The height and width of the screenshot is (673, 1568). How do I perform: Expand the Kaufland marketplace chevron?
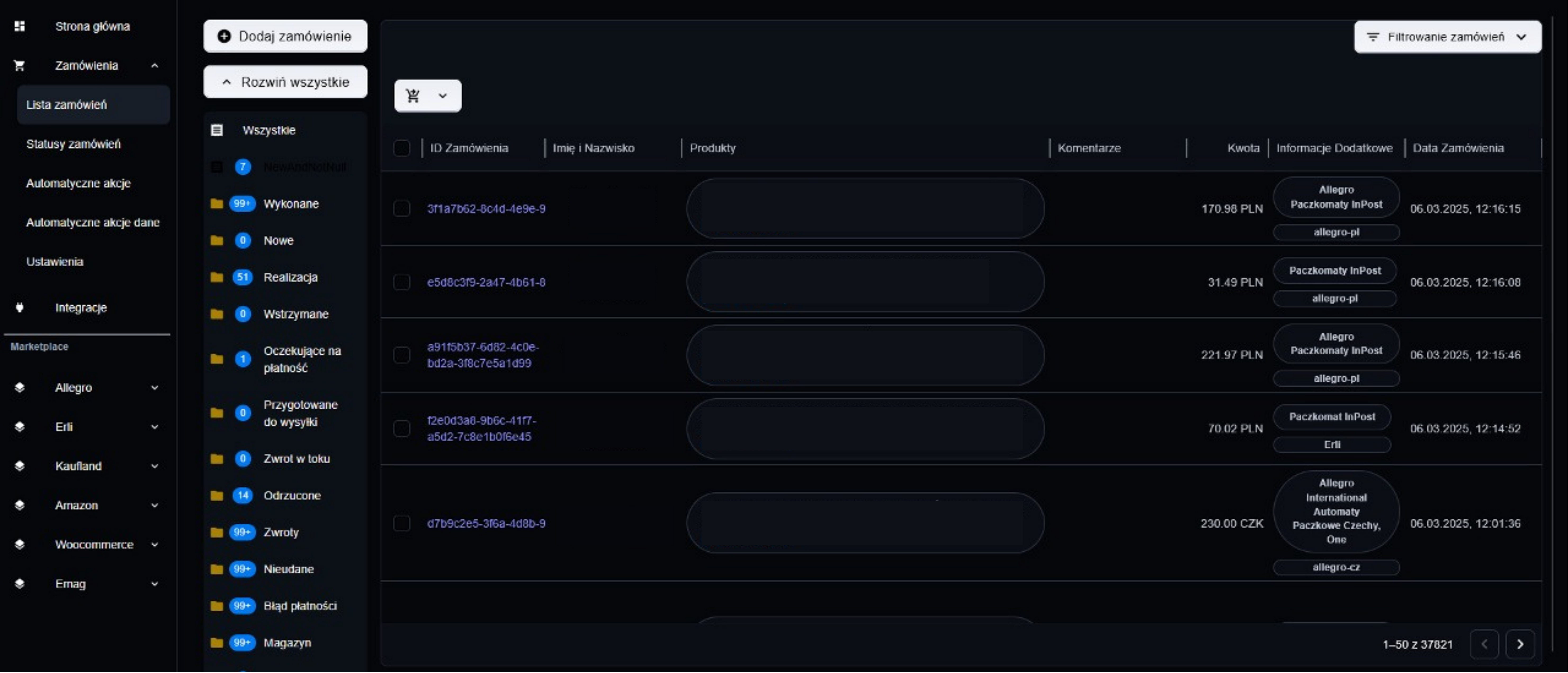(155, 466)
